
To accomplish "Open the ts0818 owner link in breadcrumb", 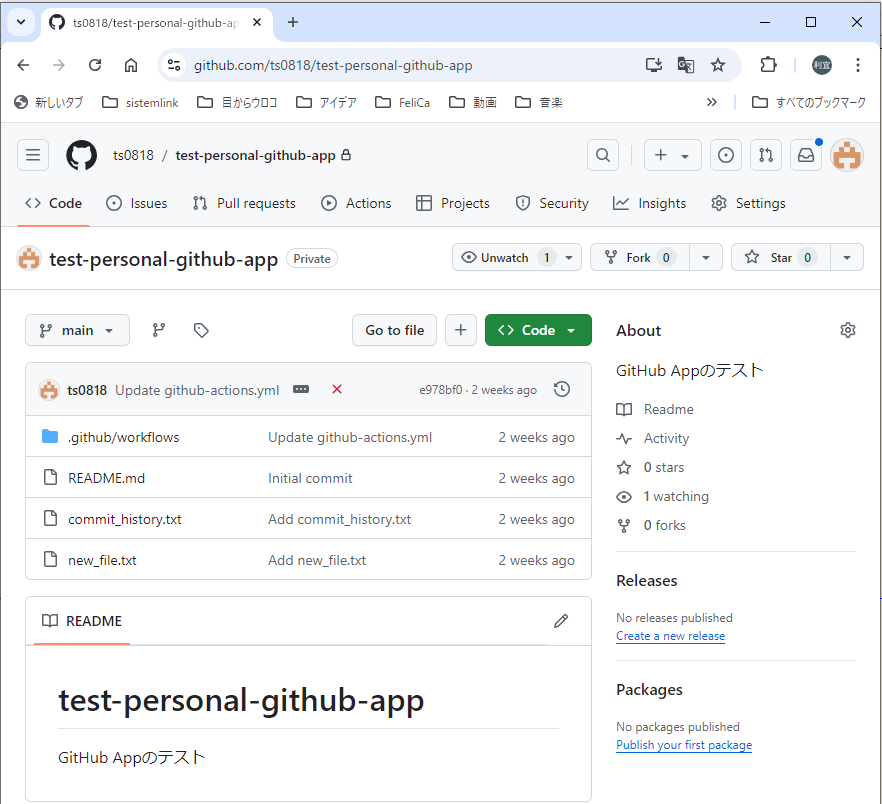I will [133, 155].
